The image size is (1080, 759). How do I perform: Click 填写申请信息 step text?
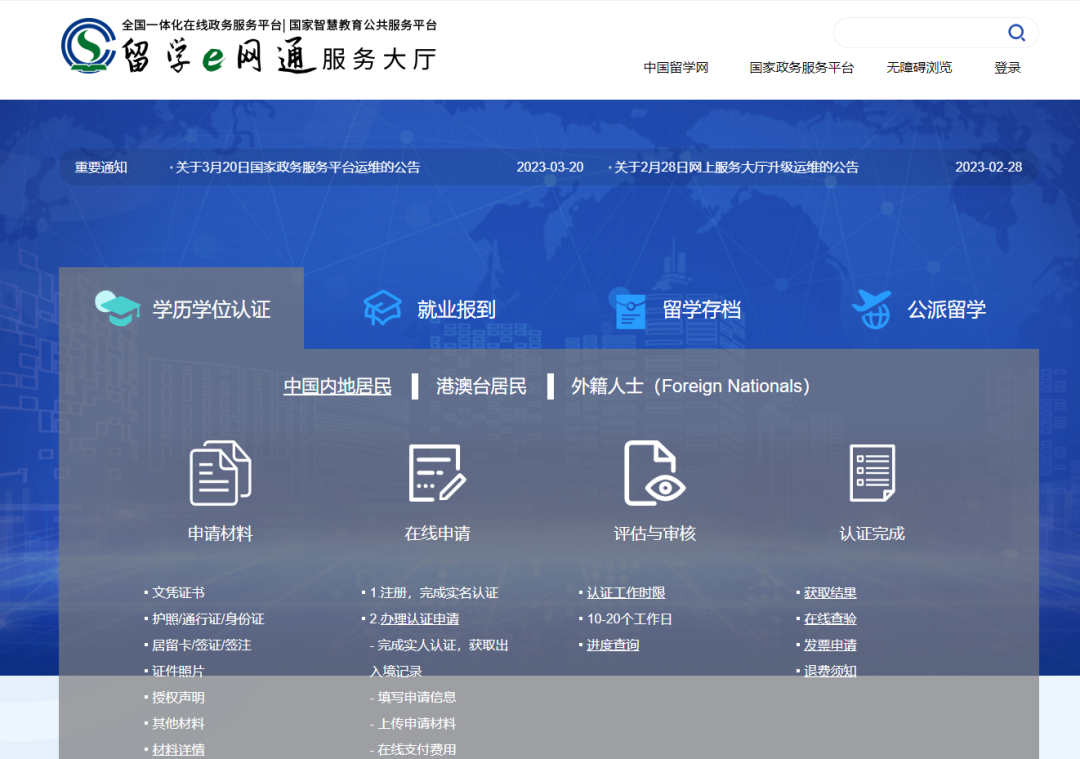point(417,698)
